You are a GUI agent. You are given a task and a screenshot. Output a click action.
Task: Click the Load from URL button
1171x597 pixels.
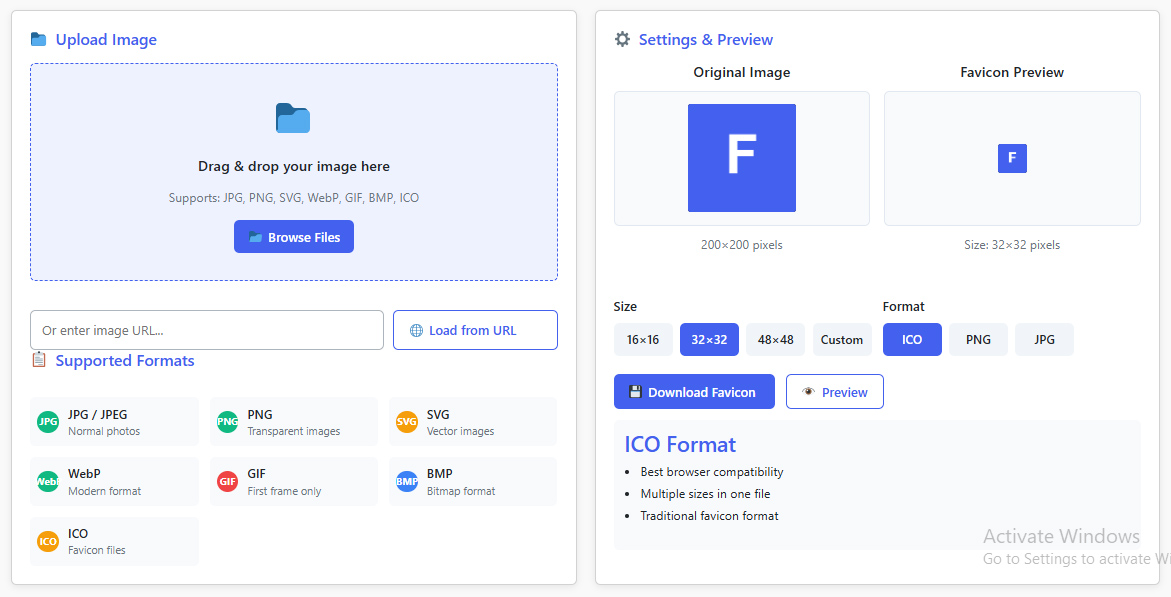(x=475, y=330)
